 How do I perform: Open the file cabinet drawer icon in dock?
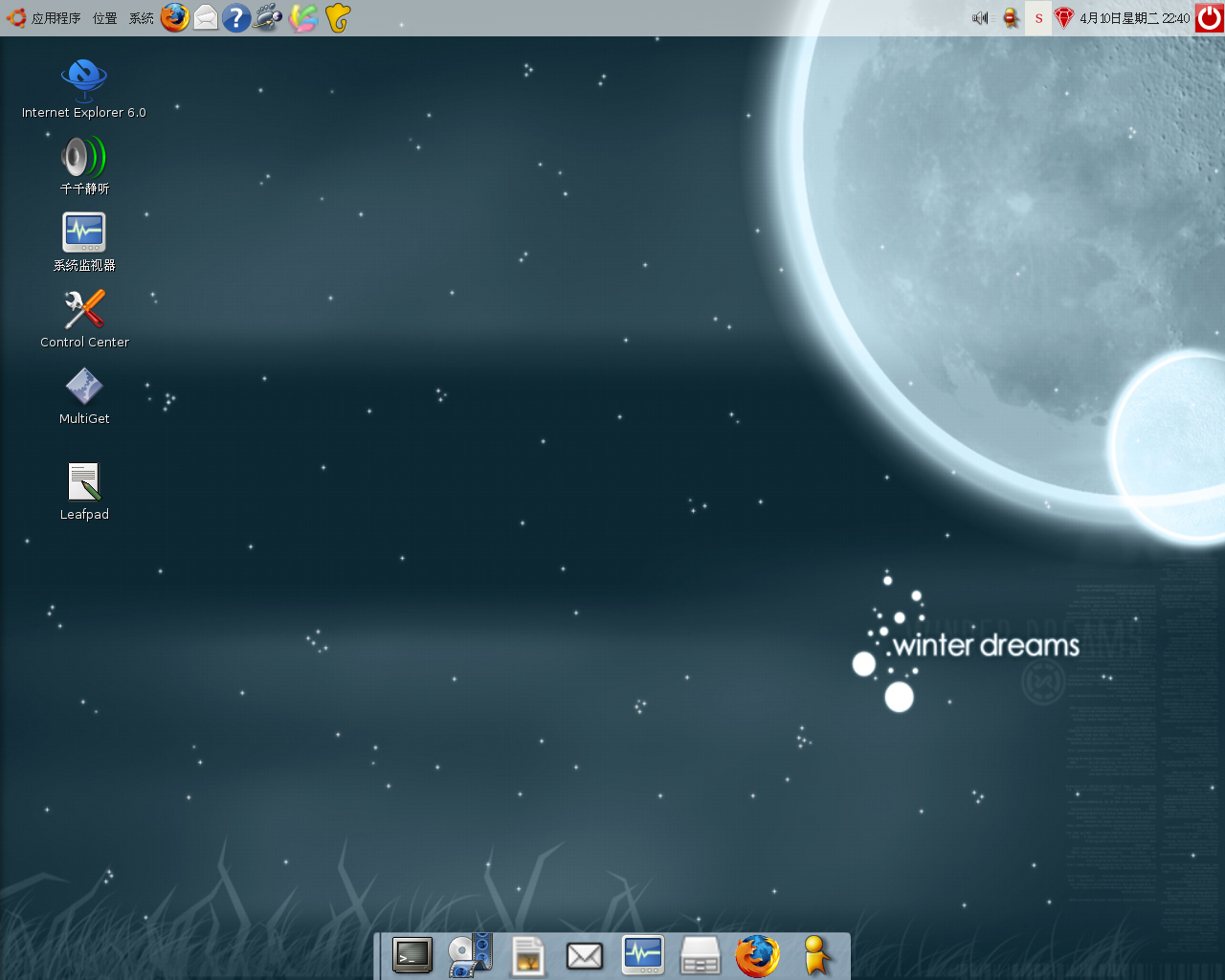tap(700, 955)
